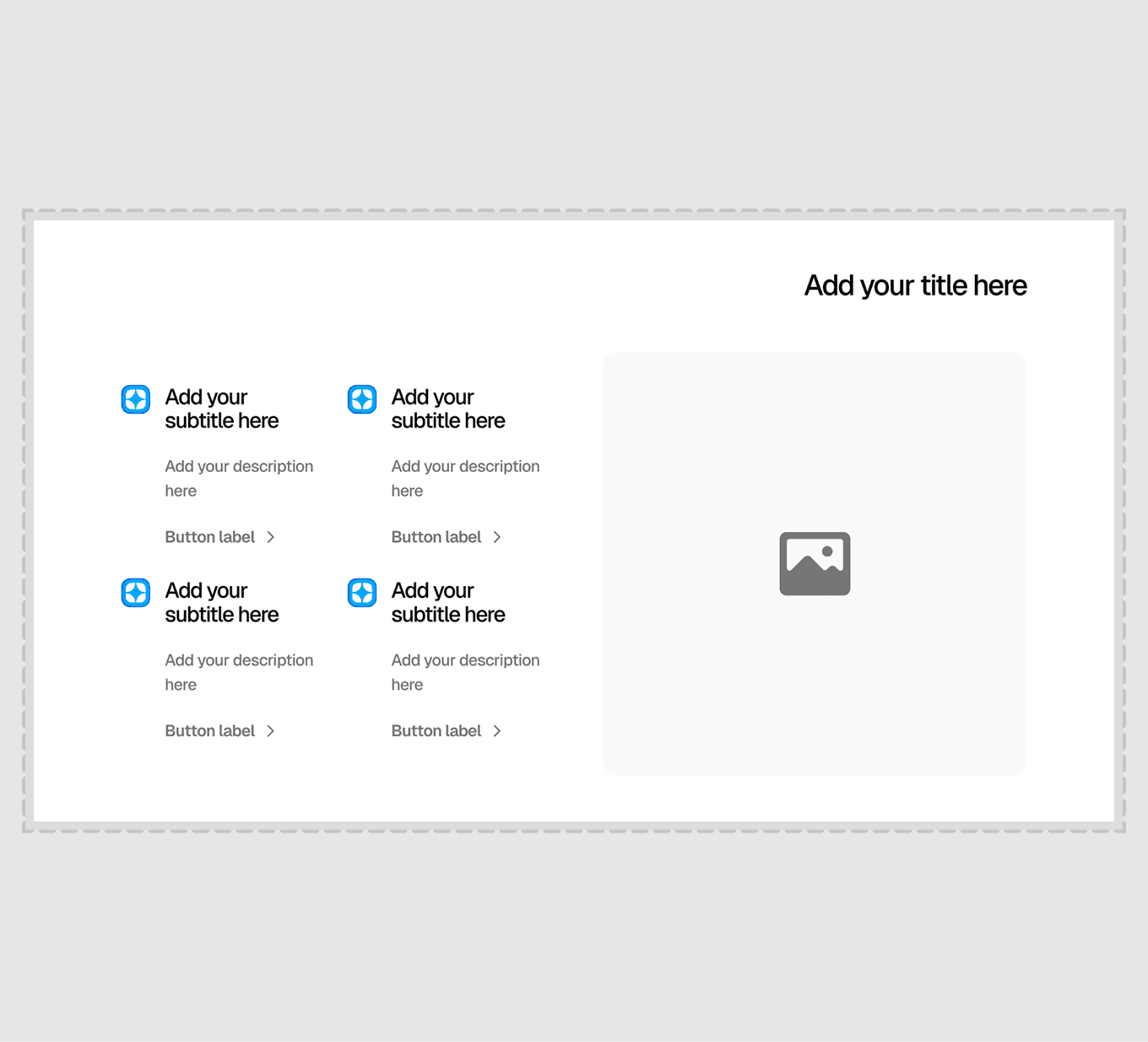The width and height of the screenshot is (1148, 1042).
Task: Select "Add your description here" in the bottom-right card
Action: click(x=465, y=672)
